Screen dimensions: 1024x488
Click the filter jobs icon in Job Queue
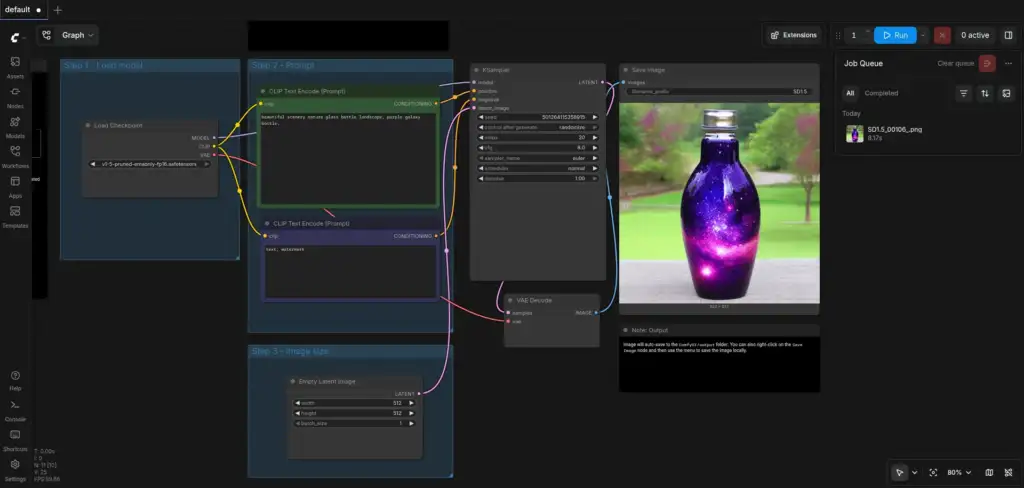(963, 93)
